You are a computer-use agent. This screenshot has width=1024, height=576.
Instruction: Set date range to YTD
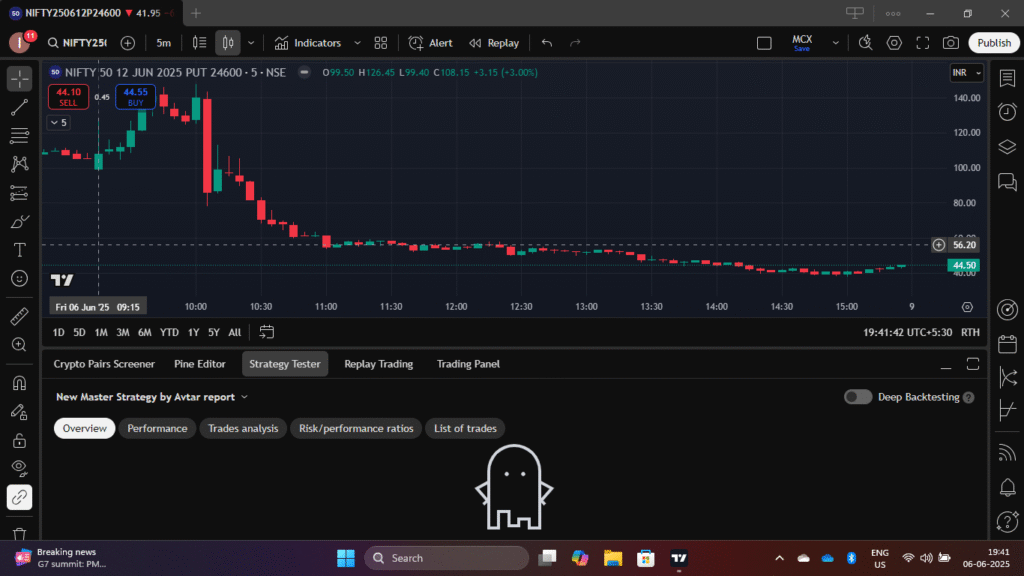point(169,332)
